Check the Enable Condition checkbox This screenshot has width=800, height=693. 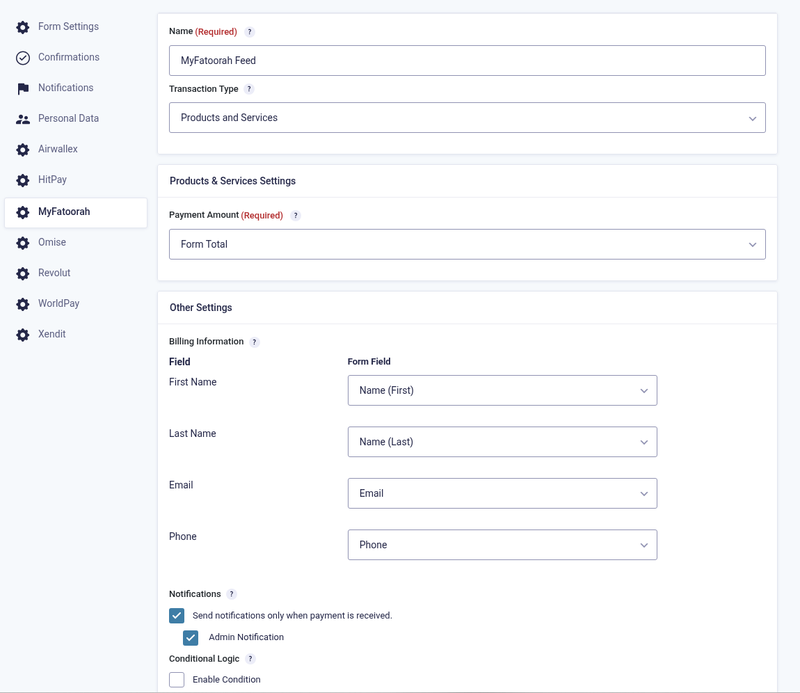[x=177, y=680]
